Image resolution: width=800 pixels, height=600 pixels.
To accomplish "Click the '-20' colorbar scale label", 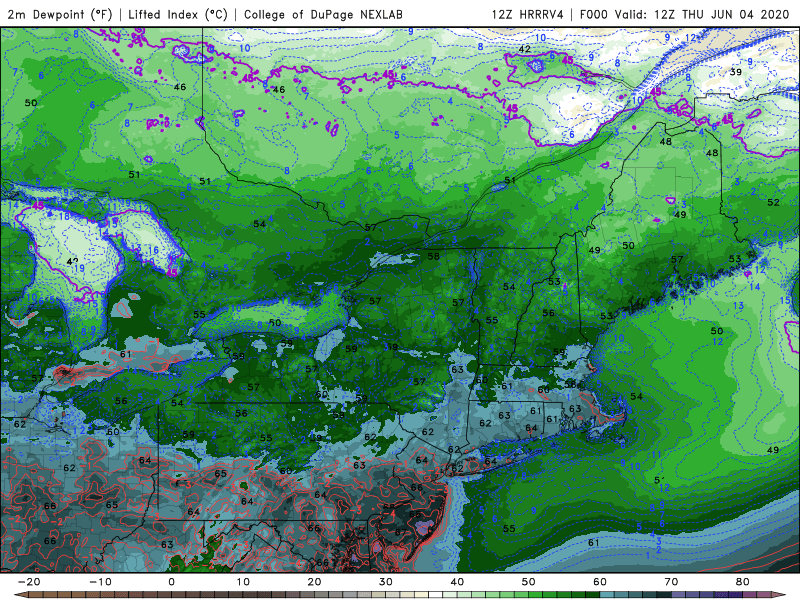I will coord(29,582).
